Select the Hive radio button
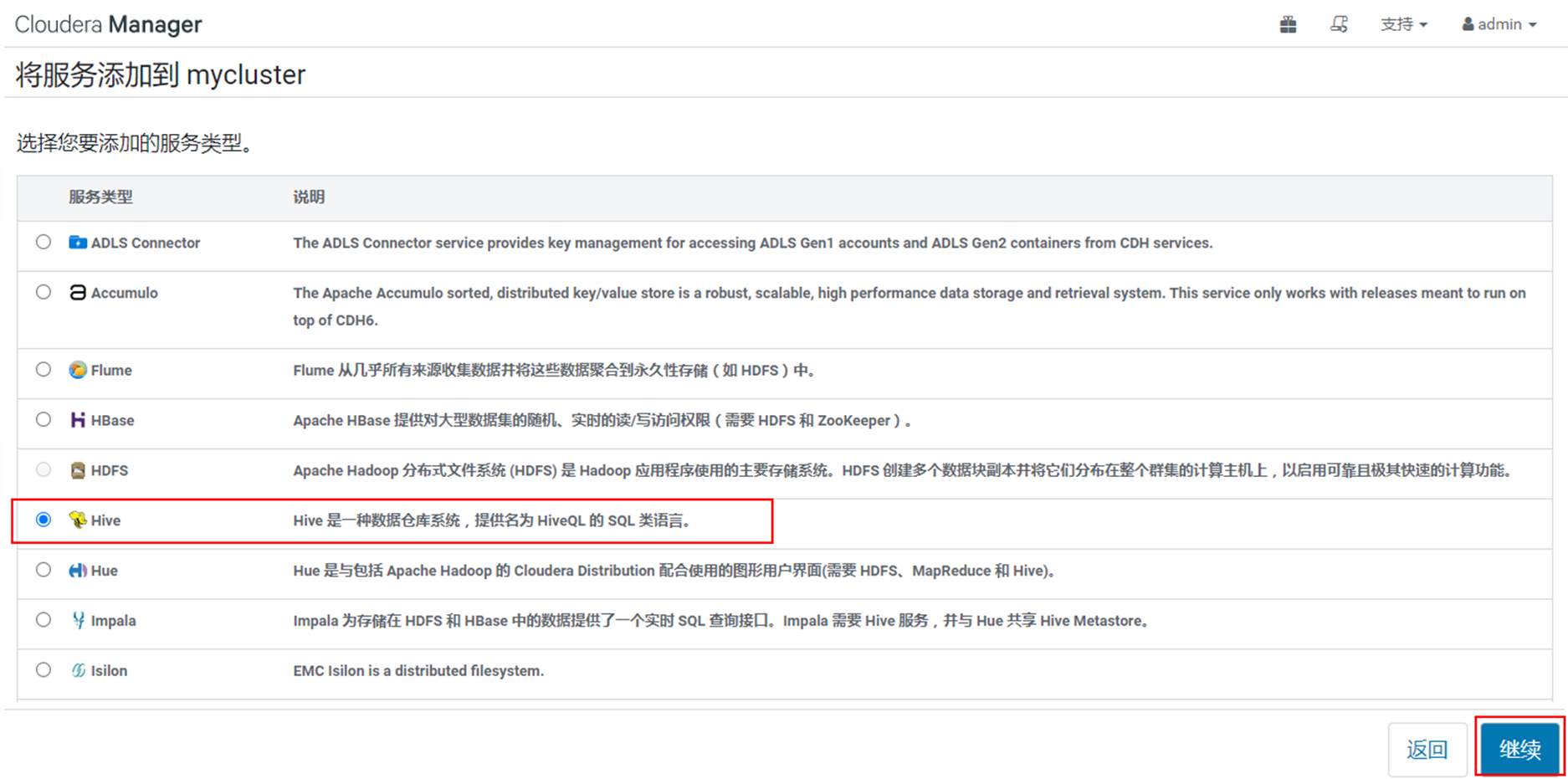Viewport: 1568px width, 779px height. point(44,520)
